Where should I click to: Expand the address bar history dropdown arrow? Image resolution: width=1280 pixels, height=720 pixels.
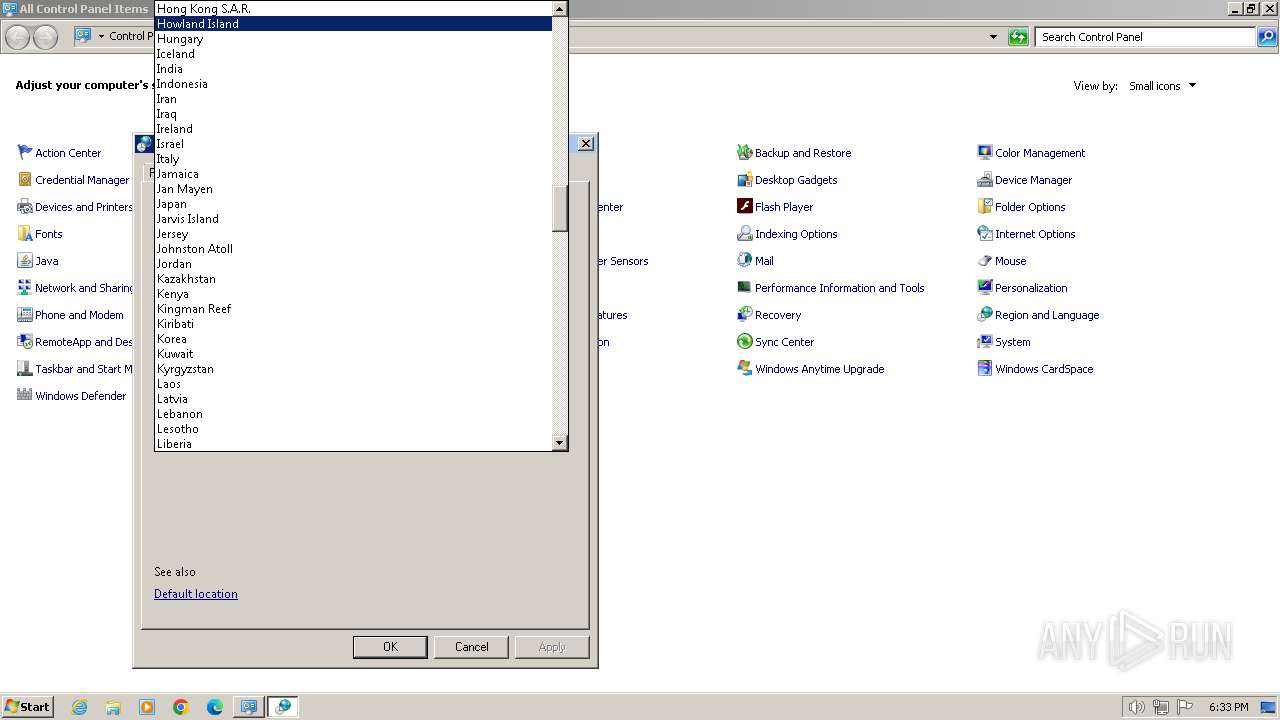point(993,37)
